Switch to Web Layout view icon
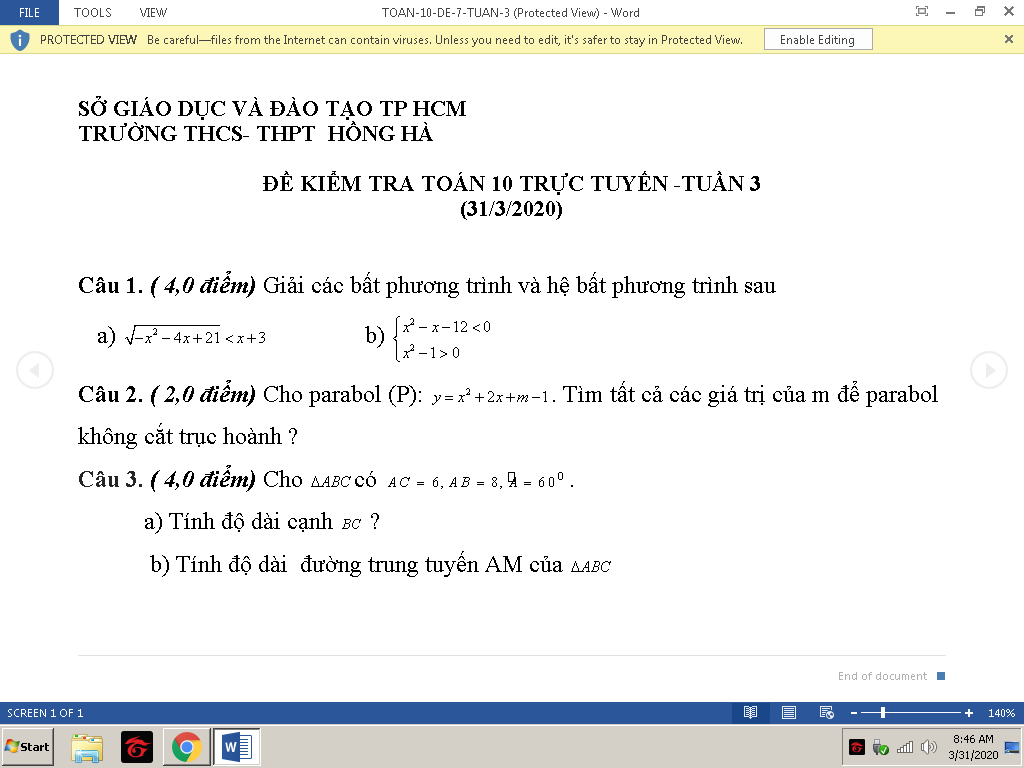The image size is (1024, 768). pyautogui.click(x=826, y=712)
